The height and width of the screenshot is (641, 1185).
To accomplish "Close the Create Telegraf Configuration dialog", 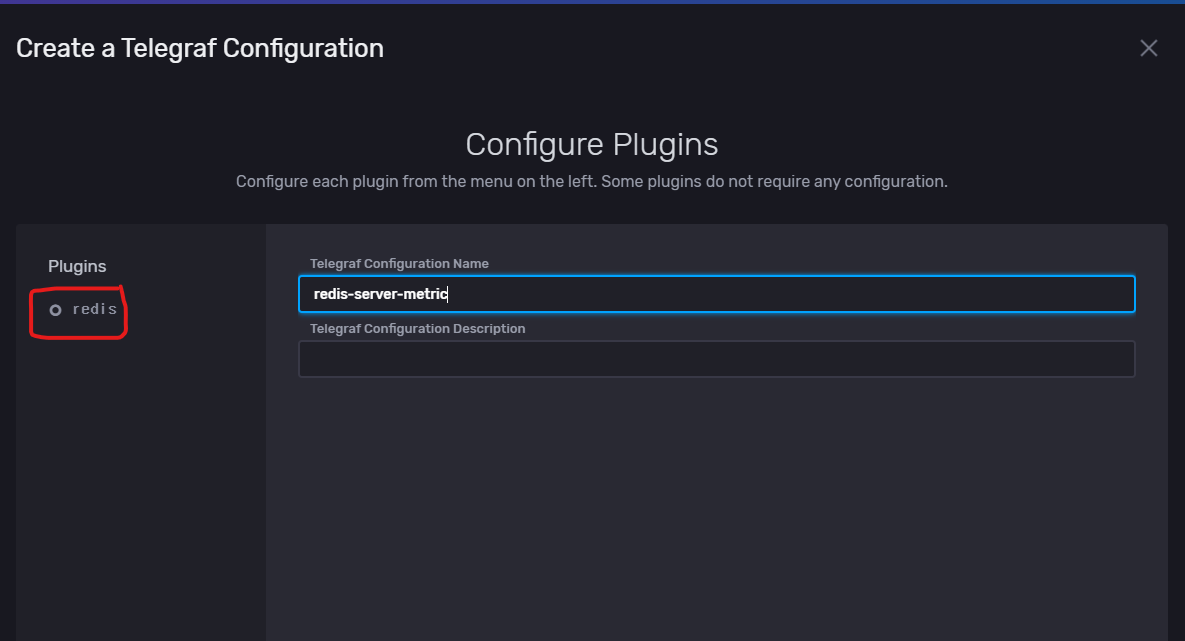I will pyautogui.click(x=1149, y=48).
